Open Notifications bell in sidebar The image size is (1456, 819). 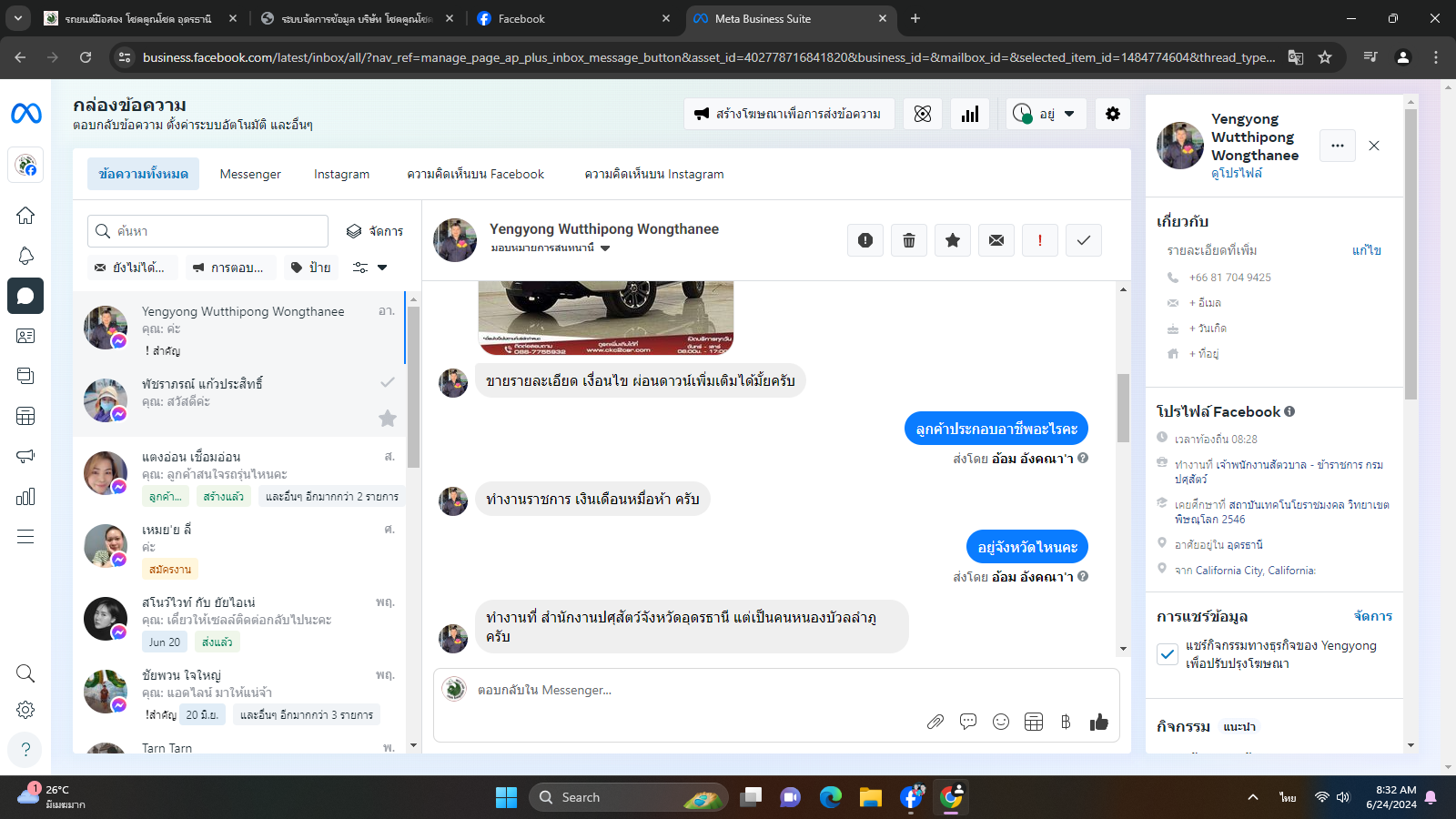pyautogui.click(x=25, y=256)
